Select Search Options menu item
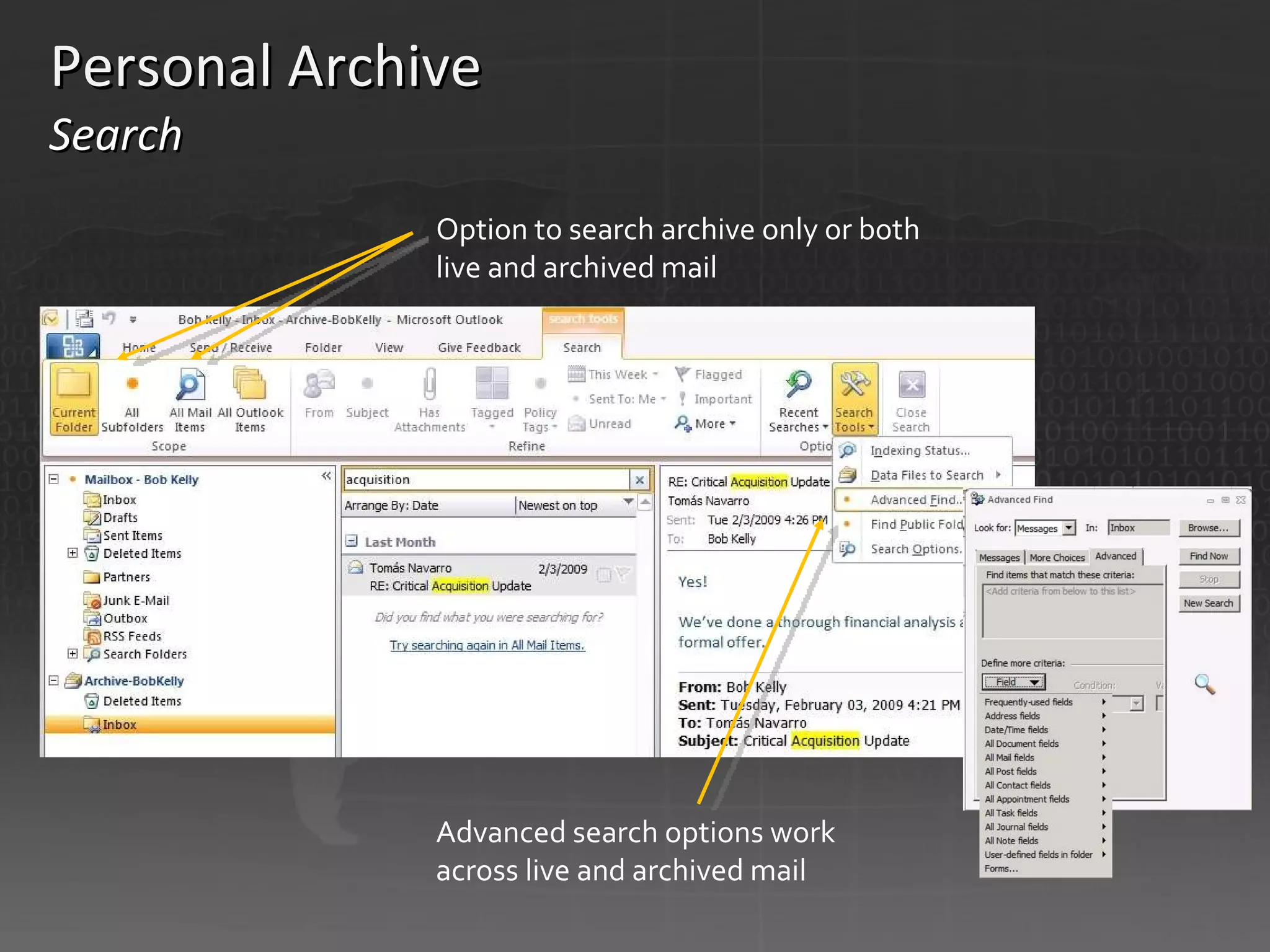The width and height of the screenshot is (1270, 952). (x=900, y=549)
